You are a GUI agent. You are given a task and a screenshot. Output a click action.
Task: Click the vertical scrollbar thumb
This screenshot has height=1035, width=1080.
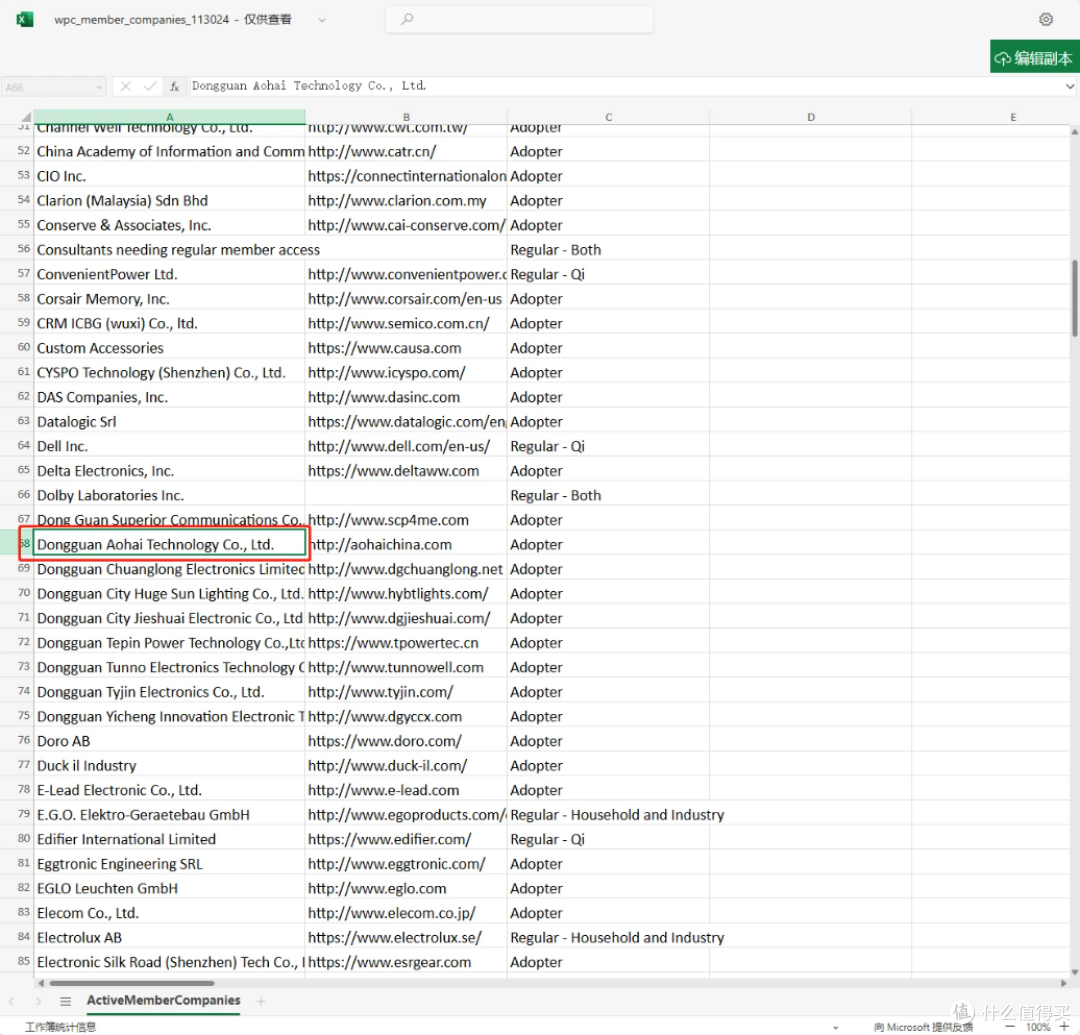1074,297
